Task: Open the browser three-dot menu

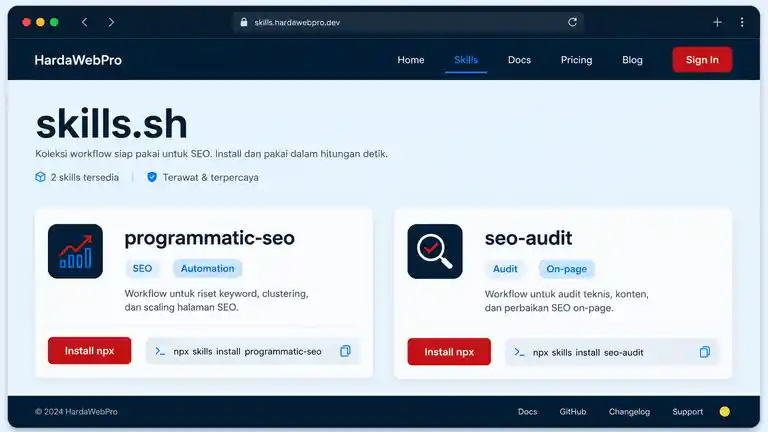Action: click(742, 22)
